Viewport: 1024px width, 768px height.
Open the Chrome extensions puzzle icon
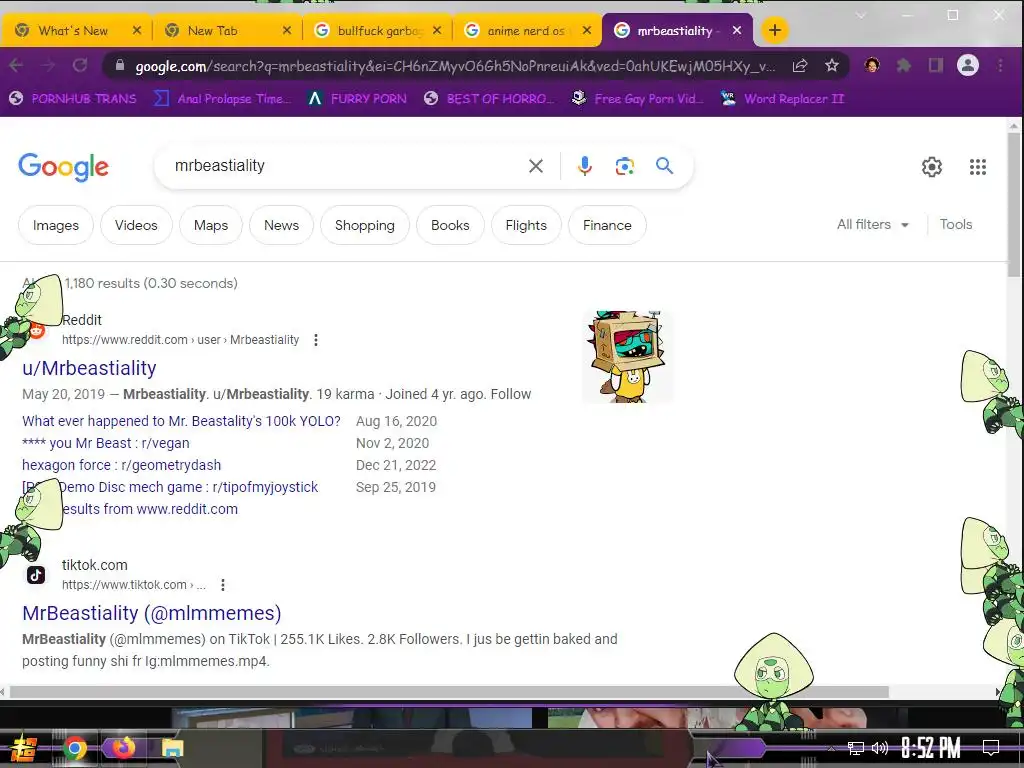coord(904,65)
